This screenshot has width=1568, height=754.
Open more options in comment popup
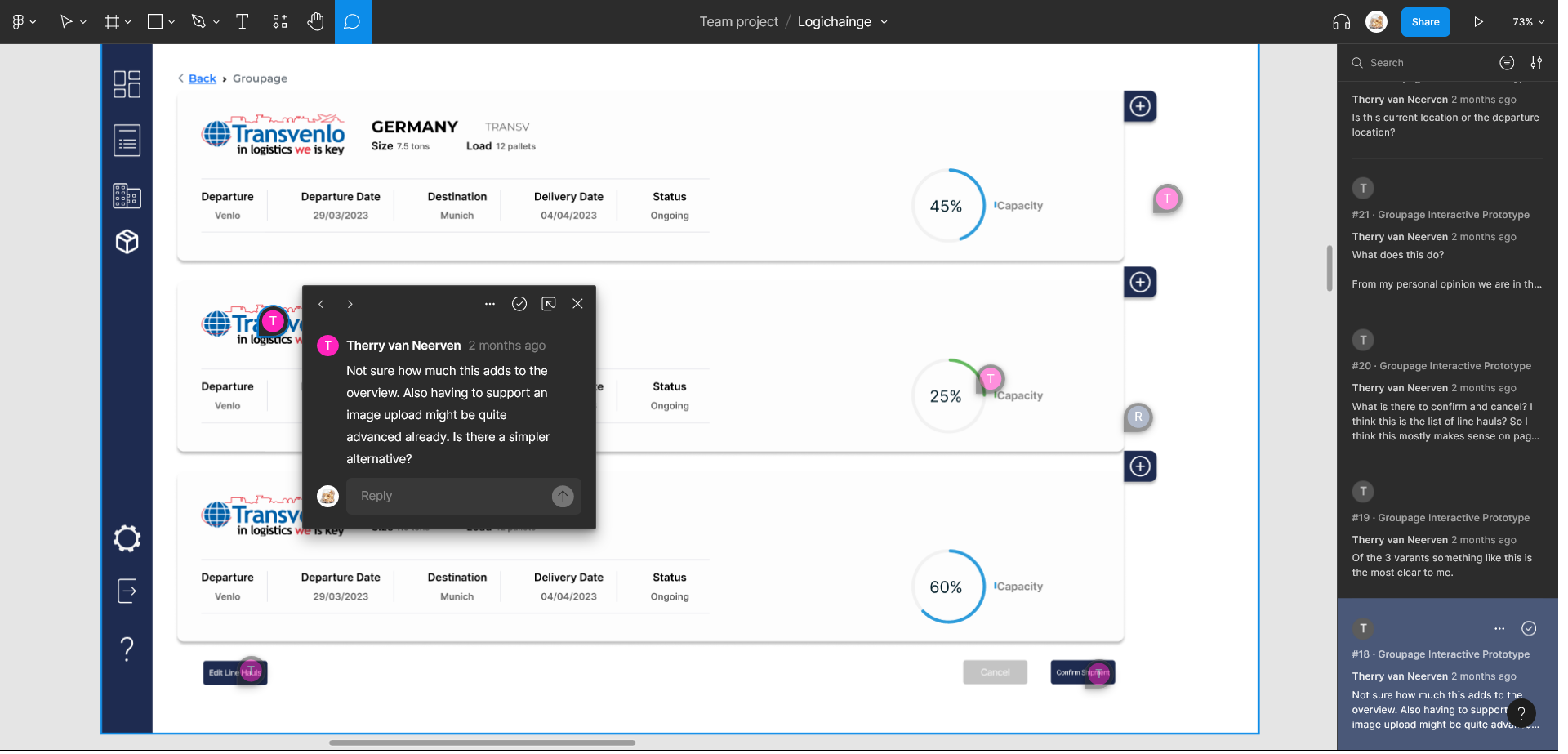pos(489,304)
